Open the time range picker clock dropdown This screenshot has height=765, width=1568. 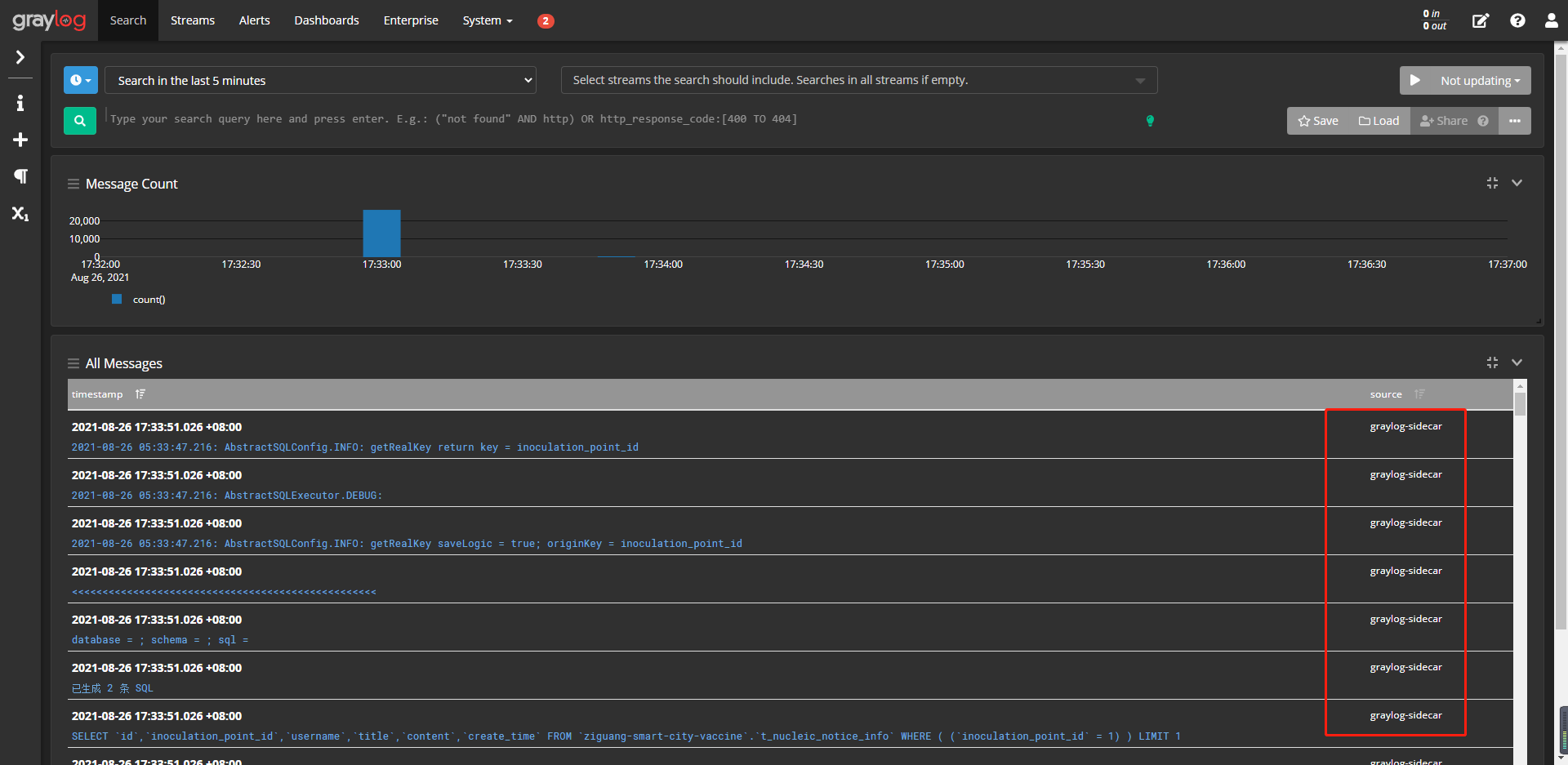coord(80,80)
